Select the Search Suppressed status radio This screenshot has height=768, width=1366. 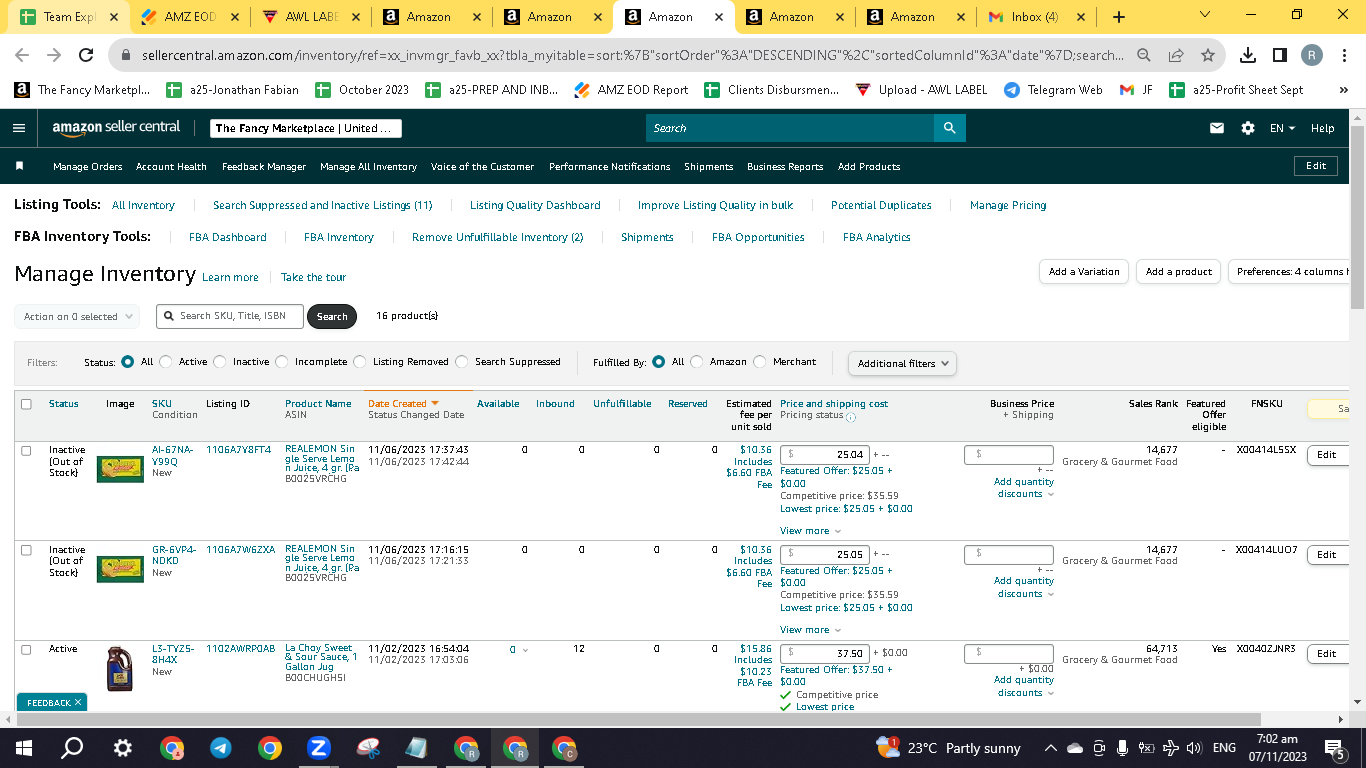point(462,362)
